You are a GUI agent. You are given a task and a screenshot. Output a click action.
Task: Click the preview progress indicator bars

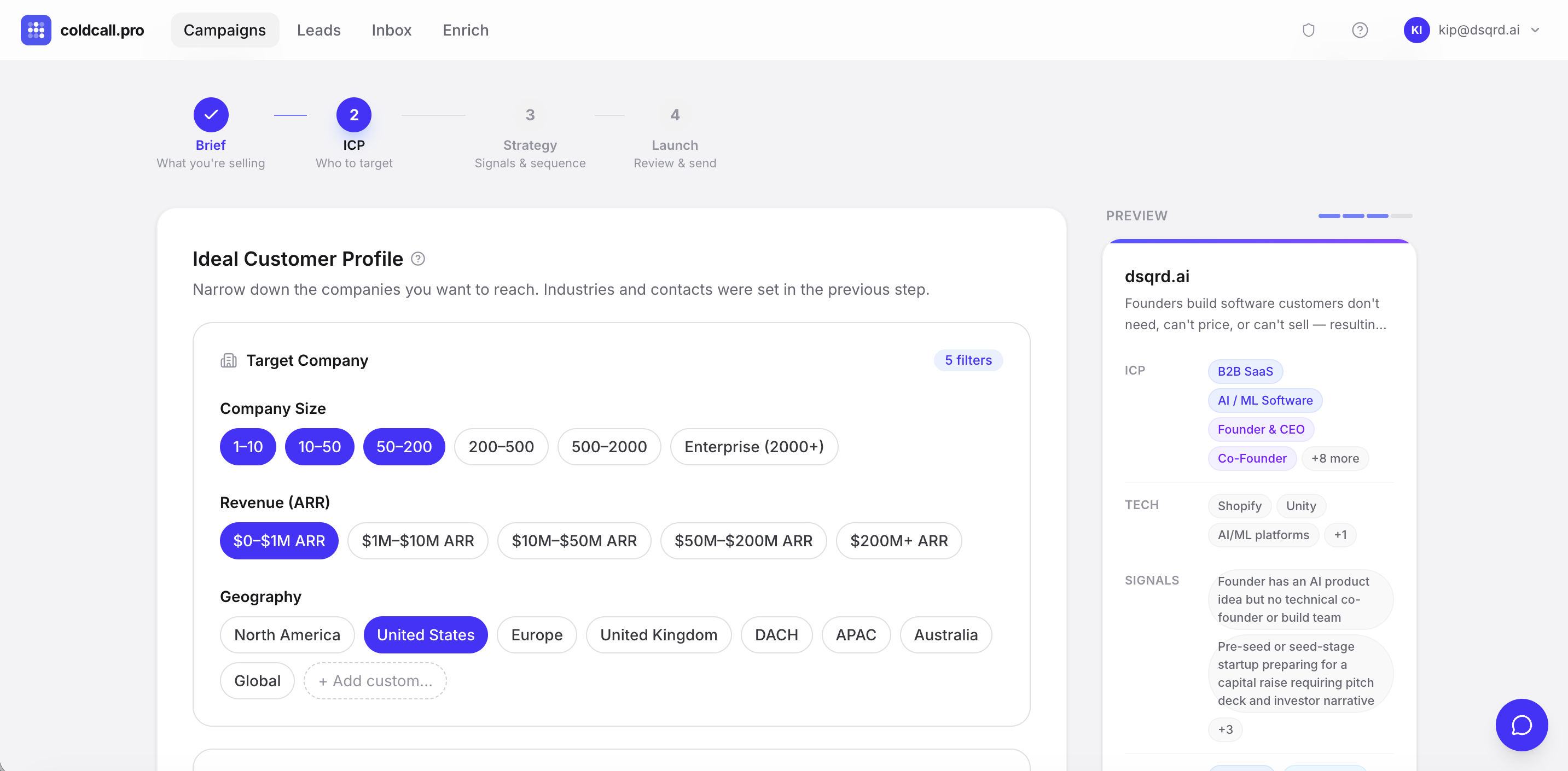1364,216
